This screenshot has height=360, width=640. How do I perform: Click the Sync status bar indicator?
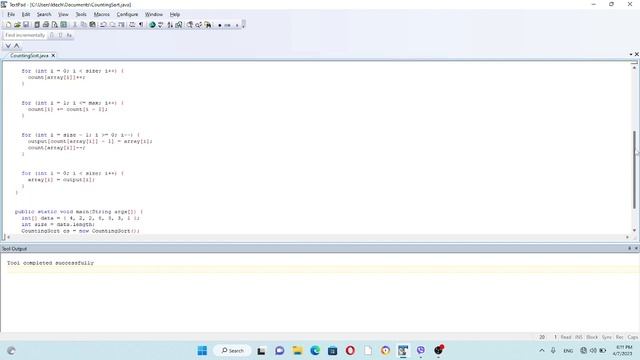pyautogui.click(x=607, y=337)
